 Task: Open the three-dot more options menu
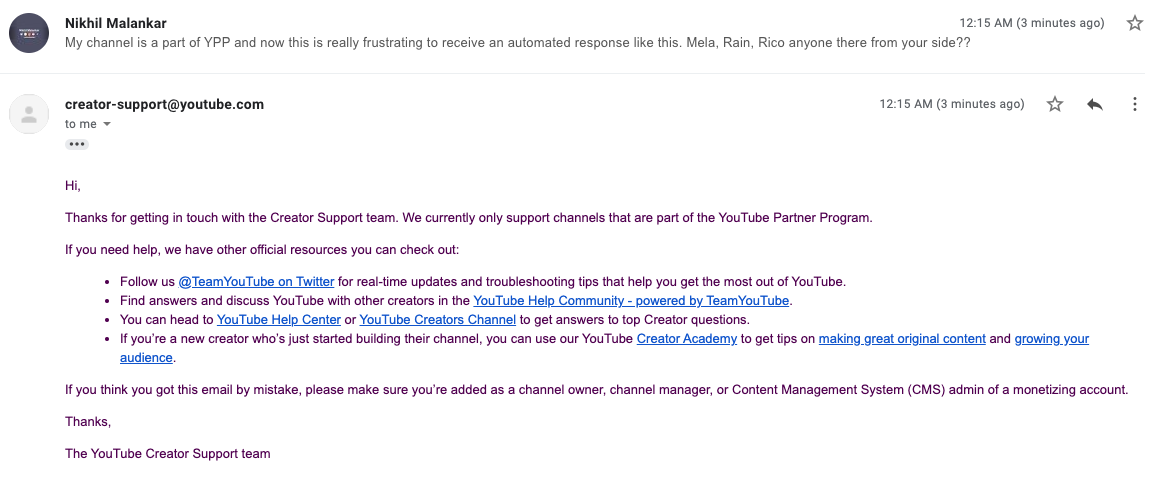pyautogui.click(x=1134, y=104)
